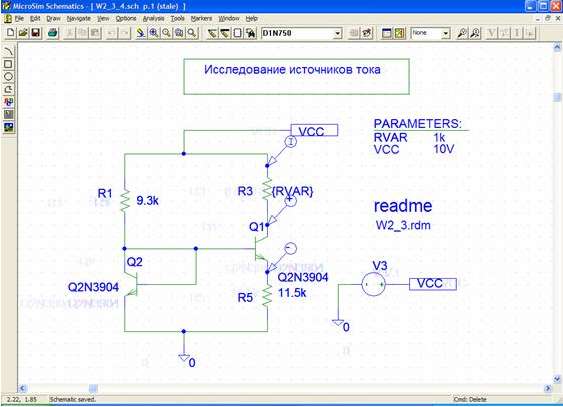
Task: Select the Draw Text tool
Action: point(8,102)
